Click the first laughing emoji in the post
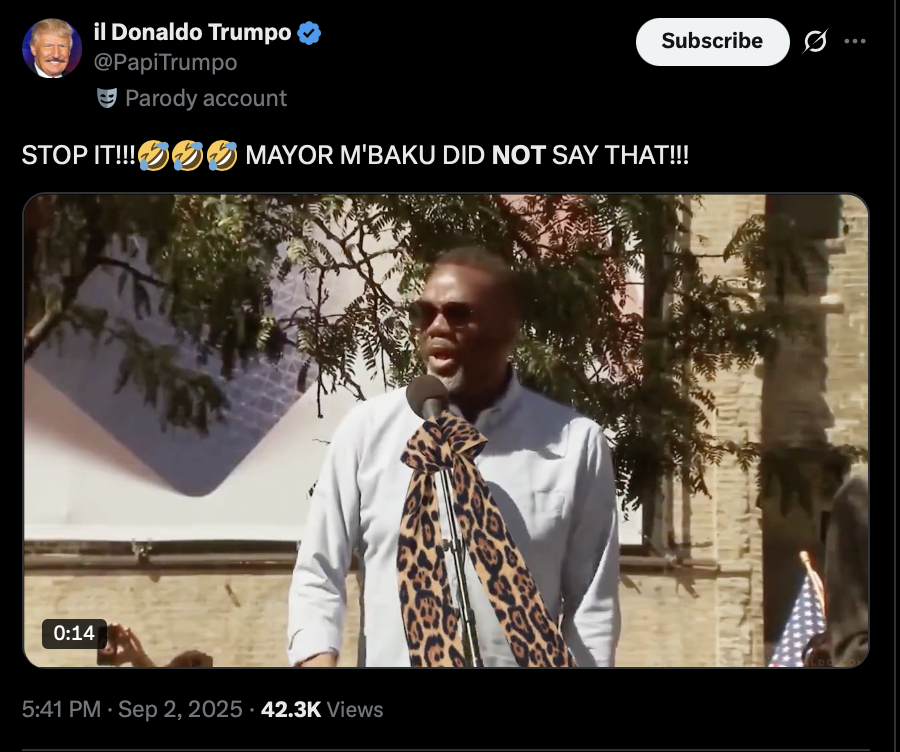900x752 pixels. [153, 156]
